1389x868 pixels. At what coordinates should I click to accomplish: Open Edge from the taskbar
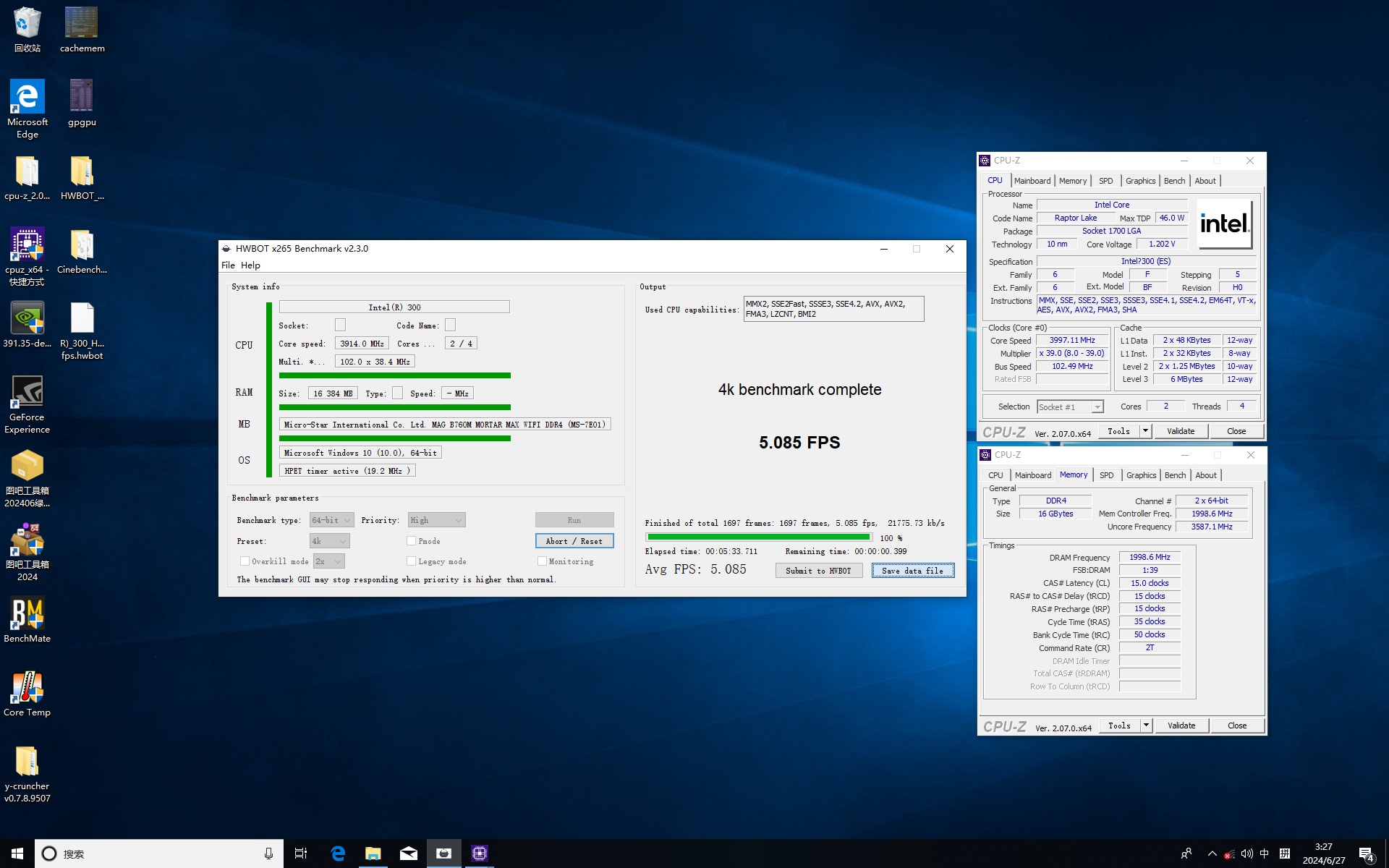[x=338, y=854]
